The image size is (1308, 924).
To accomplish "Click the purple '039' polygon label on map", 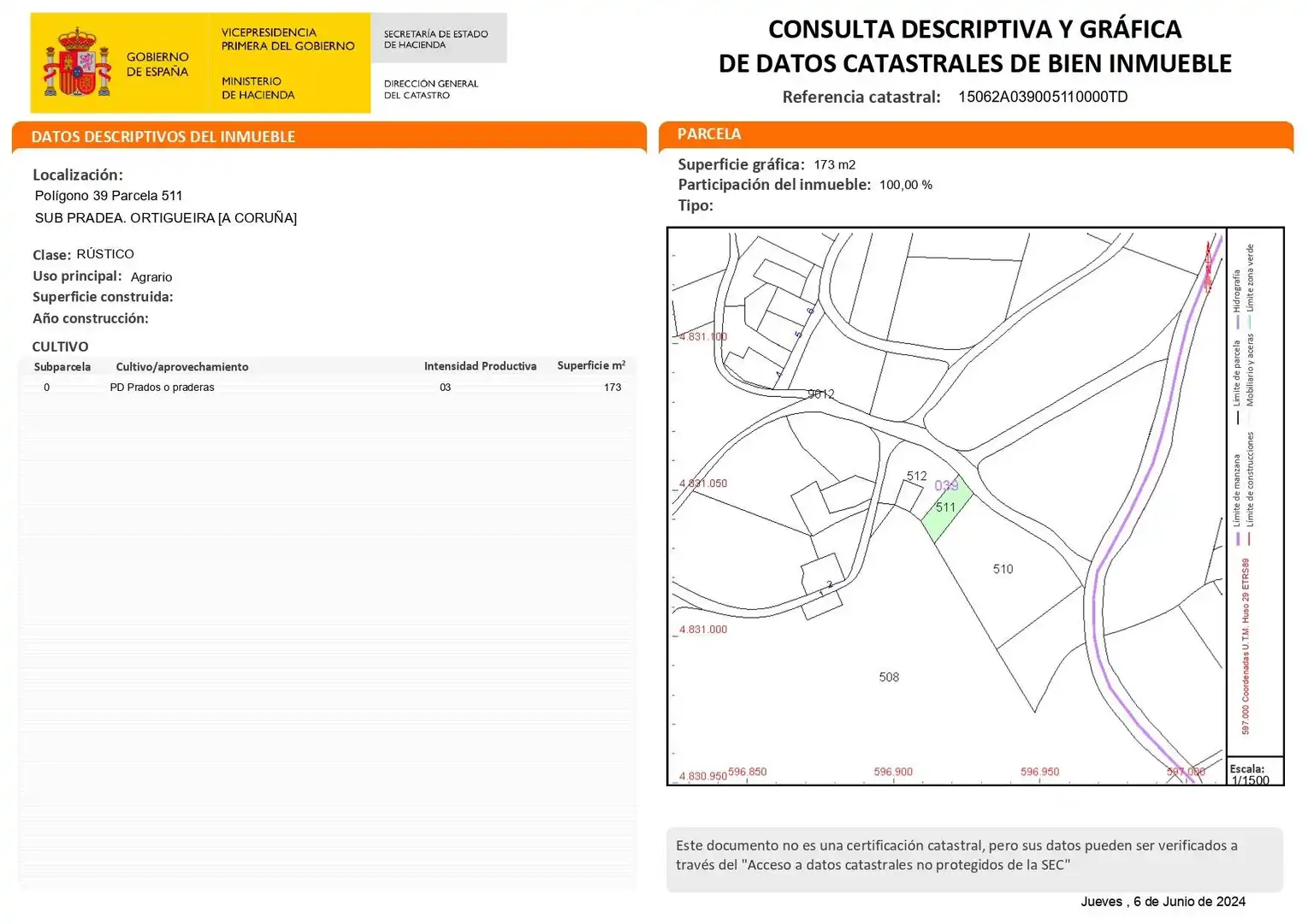I will point(946,485).
